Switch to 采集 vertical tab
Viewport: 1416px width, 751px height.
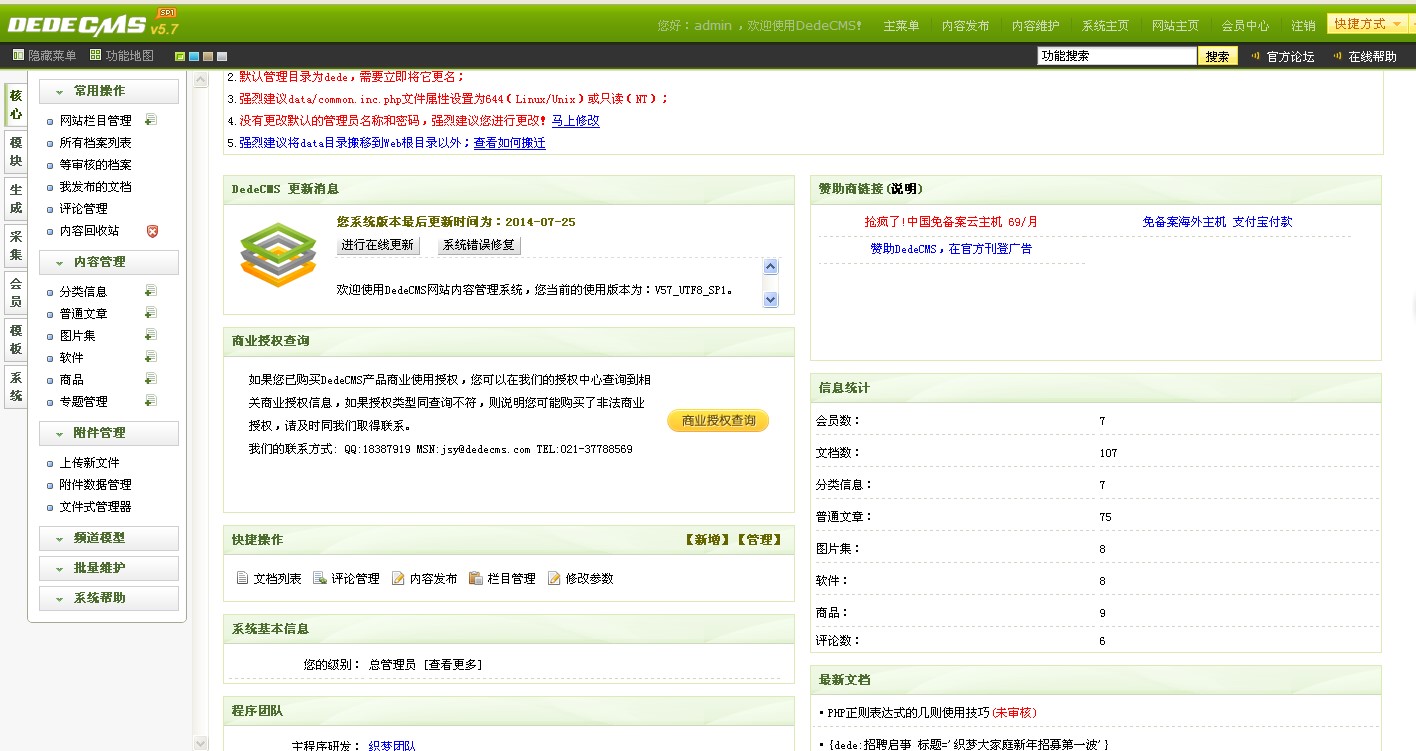15,246
